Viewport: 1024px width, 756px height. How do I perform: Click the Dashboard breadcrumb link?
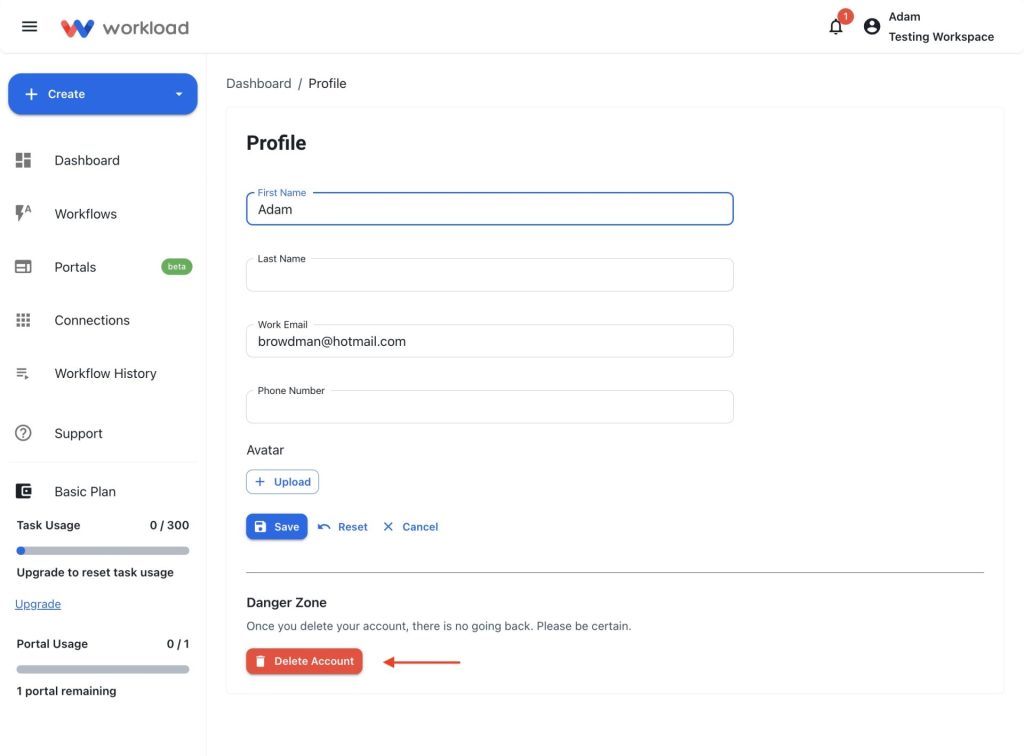(x=259, y=84)
